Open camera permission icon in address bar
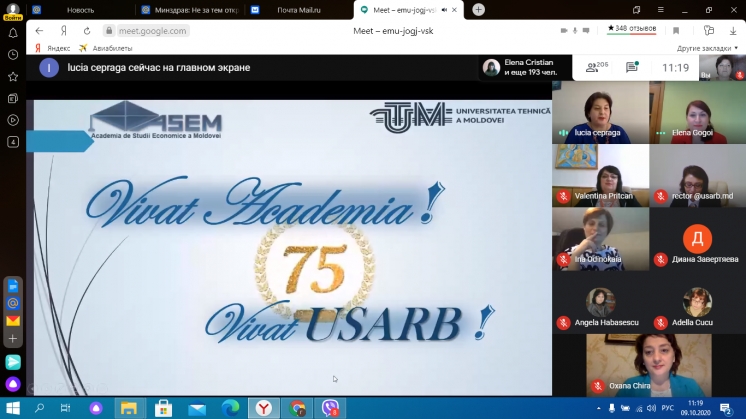The width and height of the screenshot is (746, 419). (x=564, y=31)
